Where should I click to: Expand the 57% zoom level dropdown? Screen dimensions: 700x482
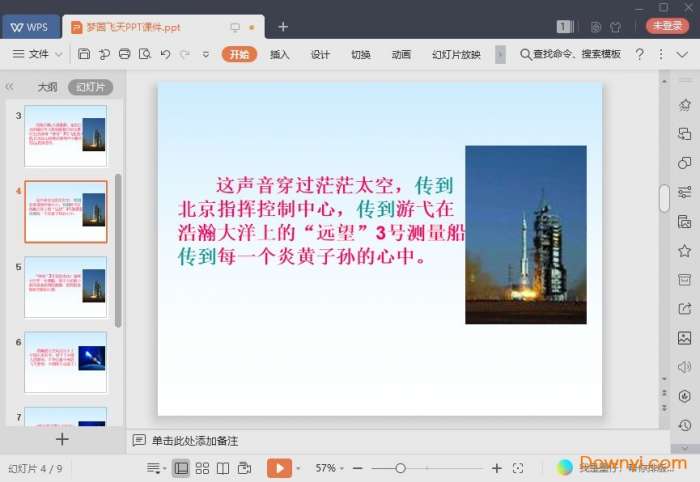click(341, 468)
